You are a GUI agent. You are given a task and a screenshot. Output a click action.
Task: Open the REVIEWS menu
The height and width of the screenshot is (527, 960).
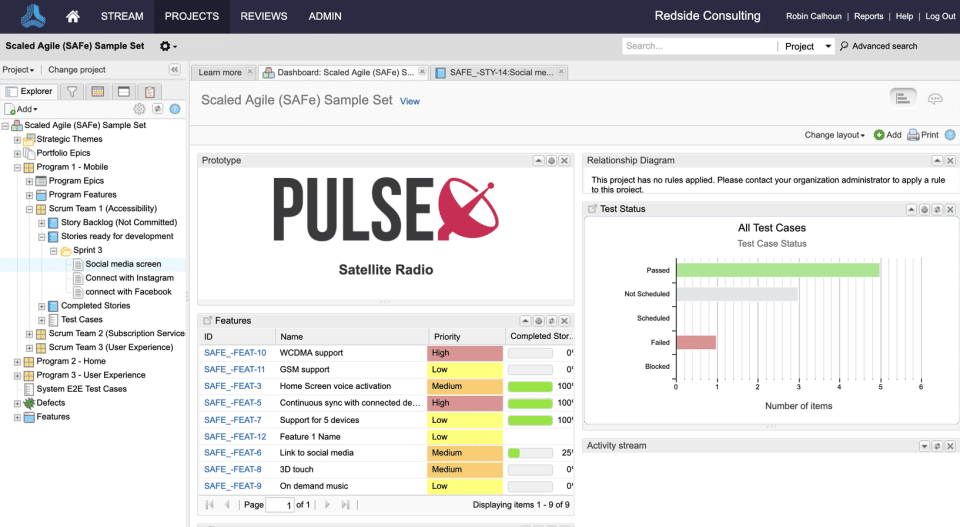pos(264,17)
